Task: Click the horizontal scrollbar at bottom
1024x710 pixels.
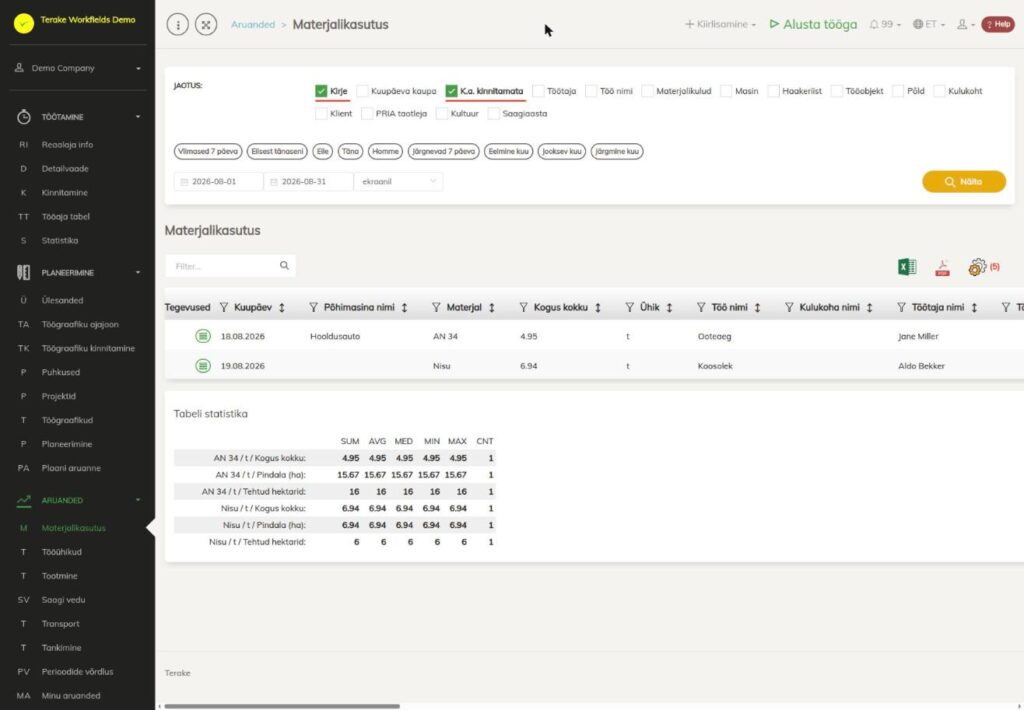Action: click(281, 706)
